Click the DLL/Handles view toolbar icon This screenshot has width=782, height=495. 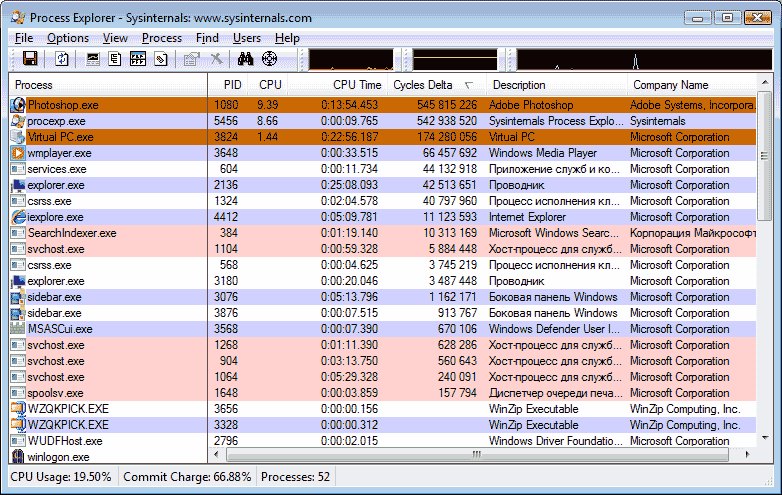[x=161, y=59]
